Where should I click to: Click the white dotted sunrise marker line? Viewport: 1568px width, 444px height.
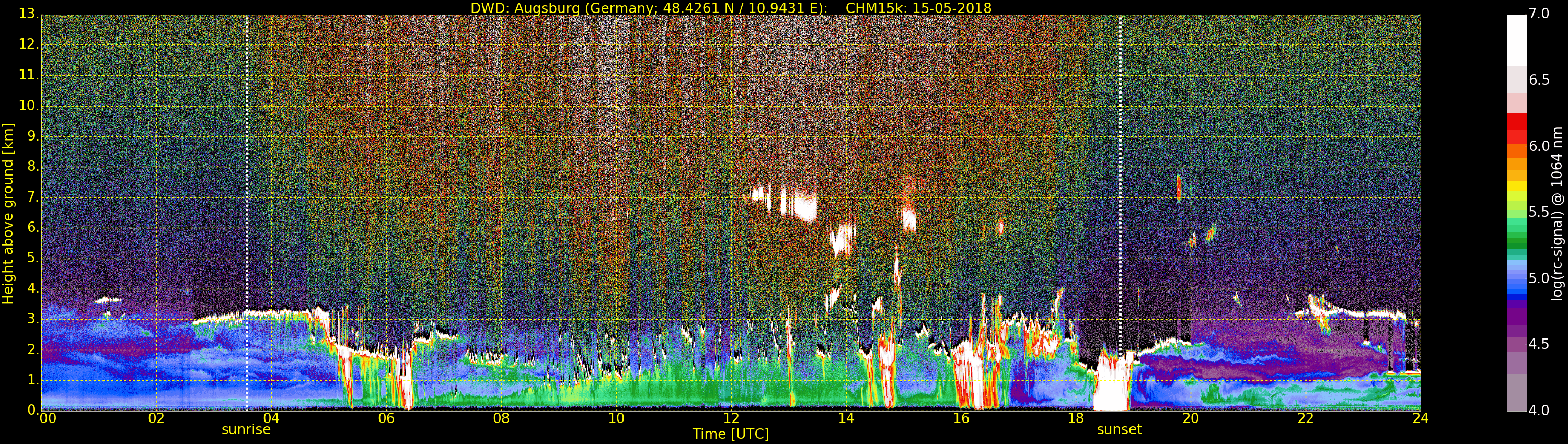(x=247, y=213)
